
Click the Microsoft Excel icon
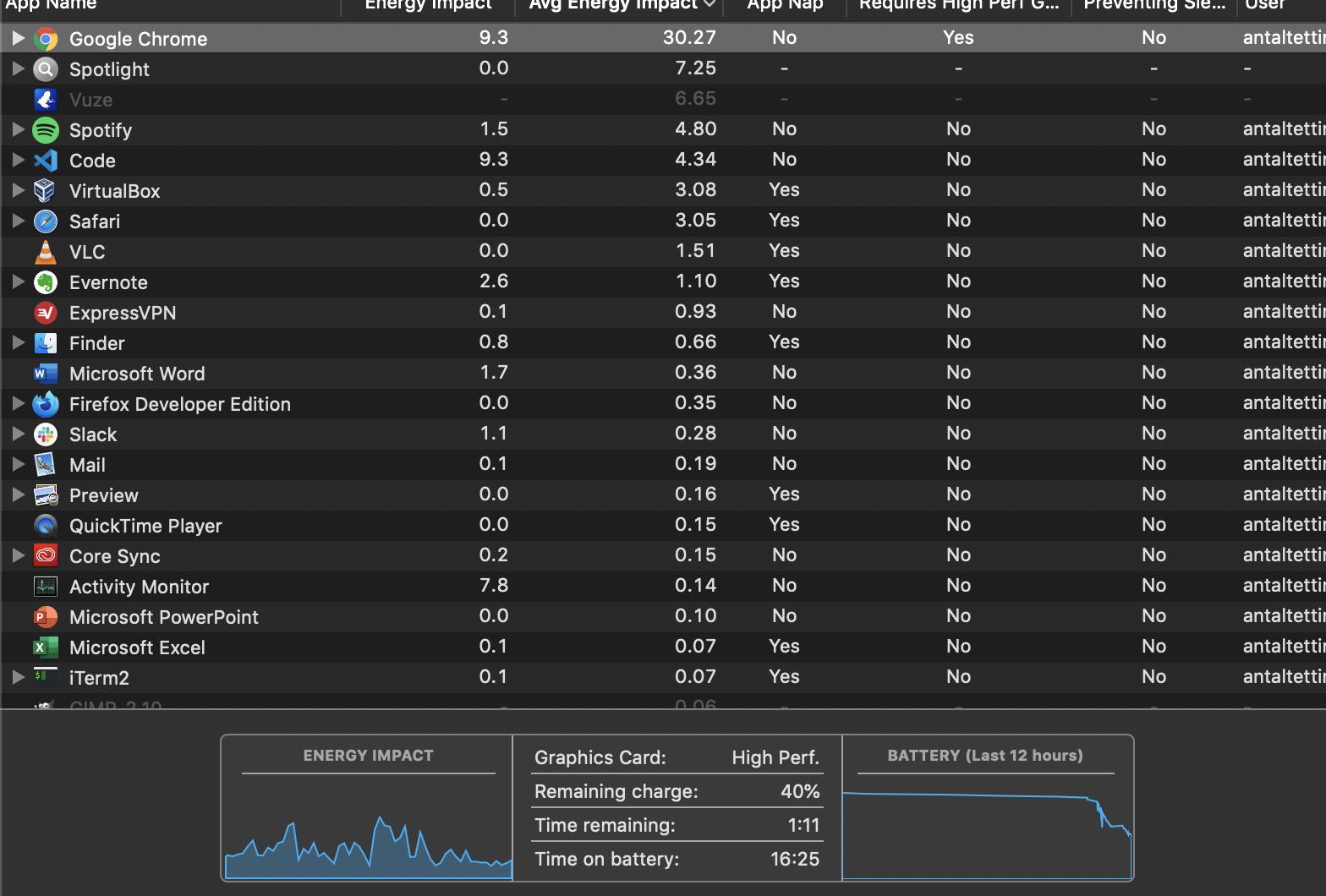(46, 647)
